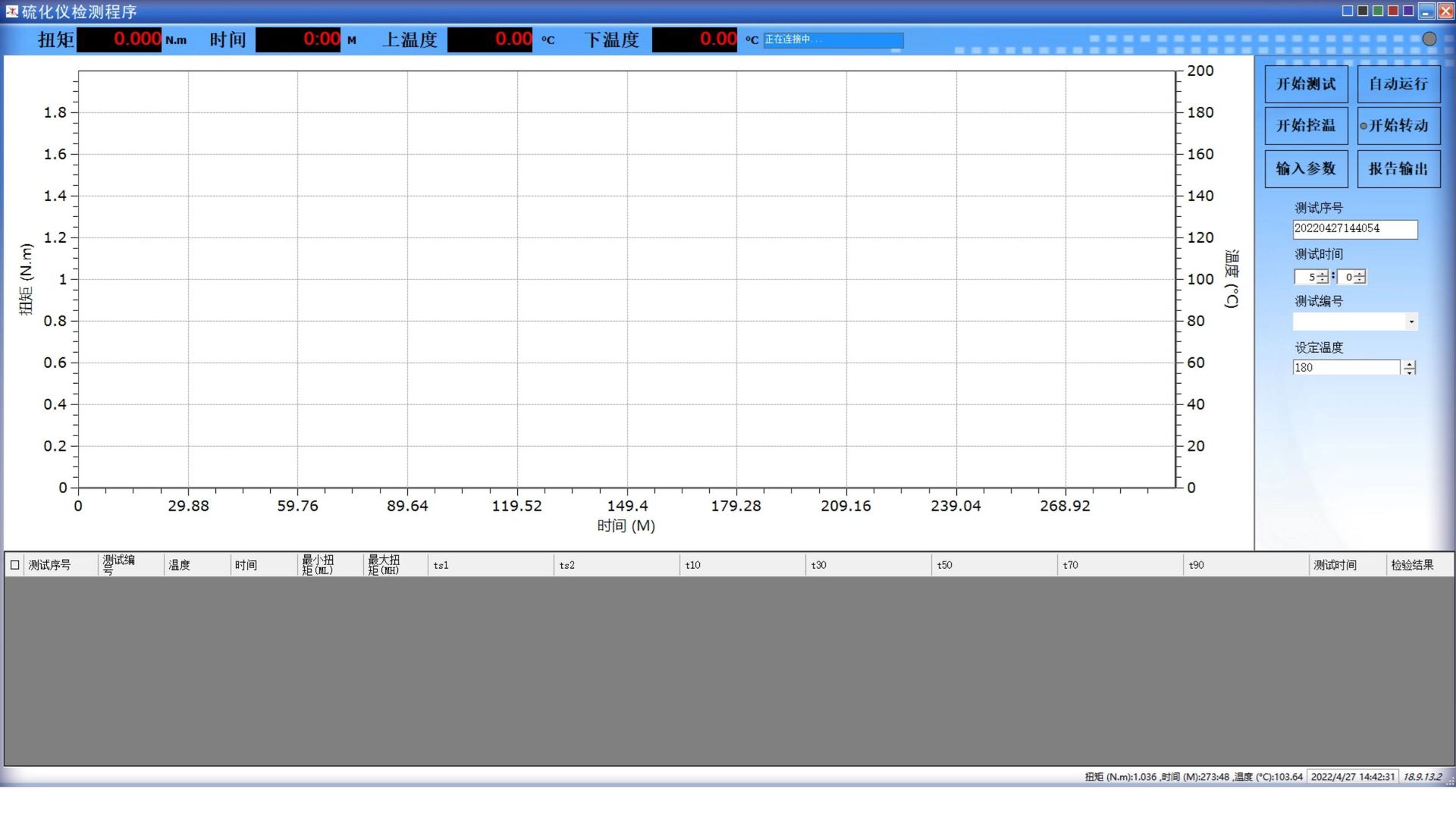Screen dimensions: 1456x817
Task: Click the 设定温度 label in the side panel
Action: pos(1319,347)
